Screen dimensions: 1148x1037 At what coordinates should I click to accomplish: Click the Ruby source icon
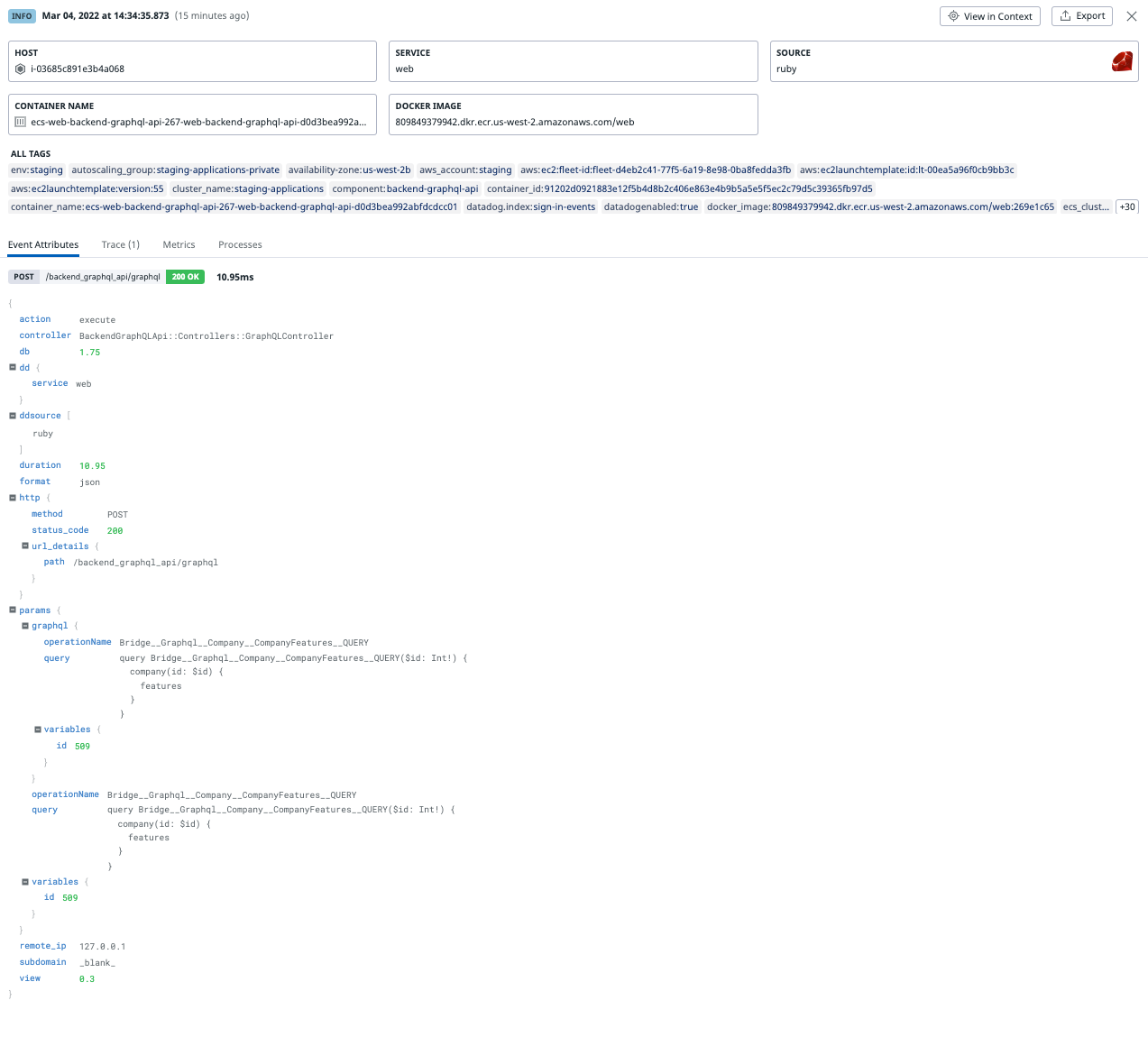(x=1121, y=60)
